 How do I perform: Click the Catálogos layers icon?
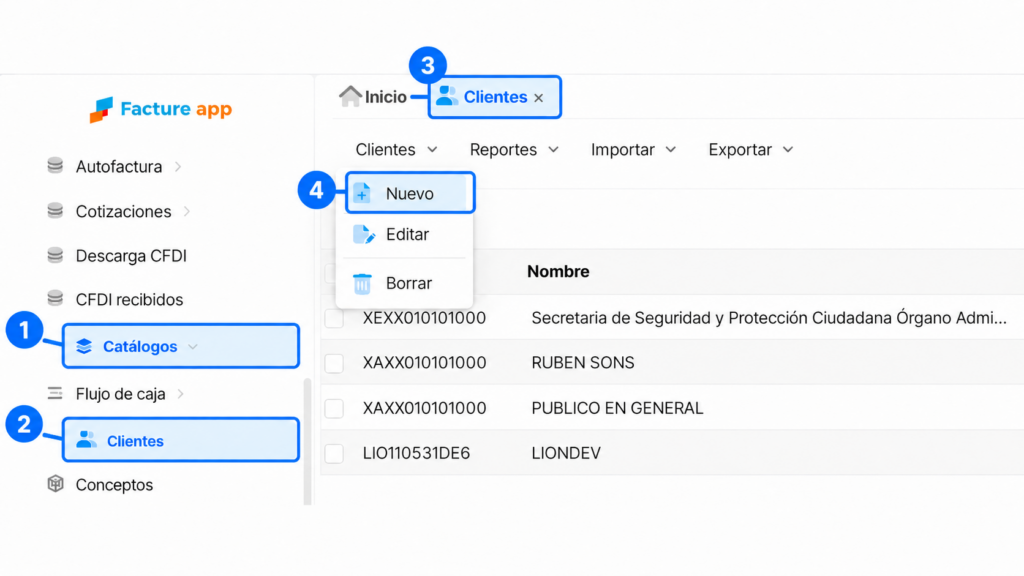point(84,346)
